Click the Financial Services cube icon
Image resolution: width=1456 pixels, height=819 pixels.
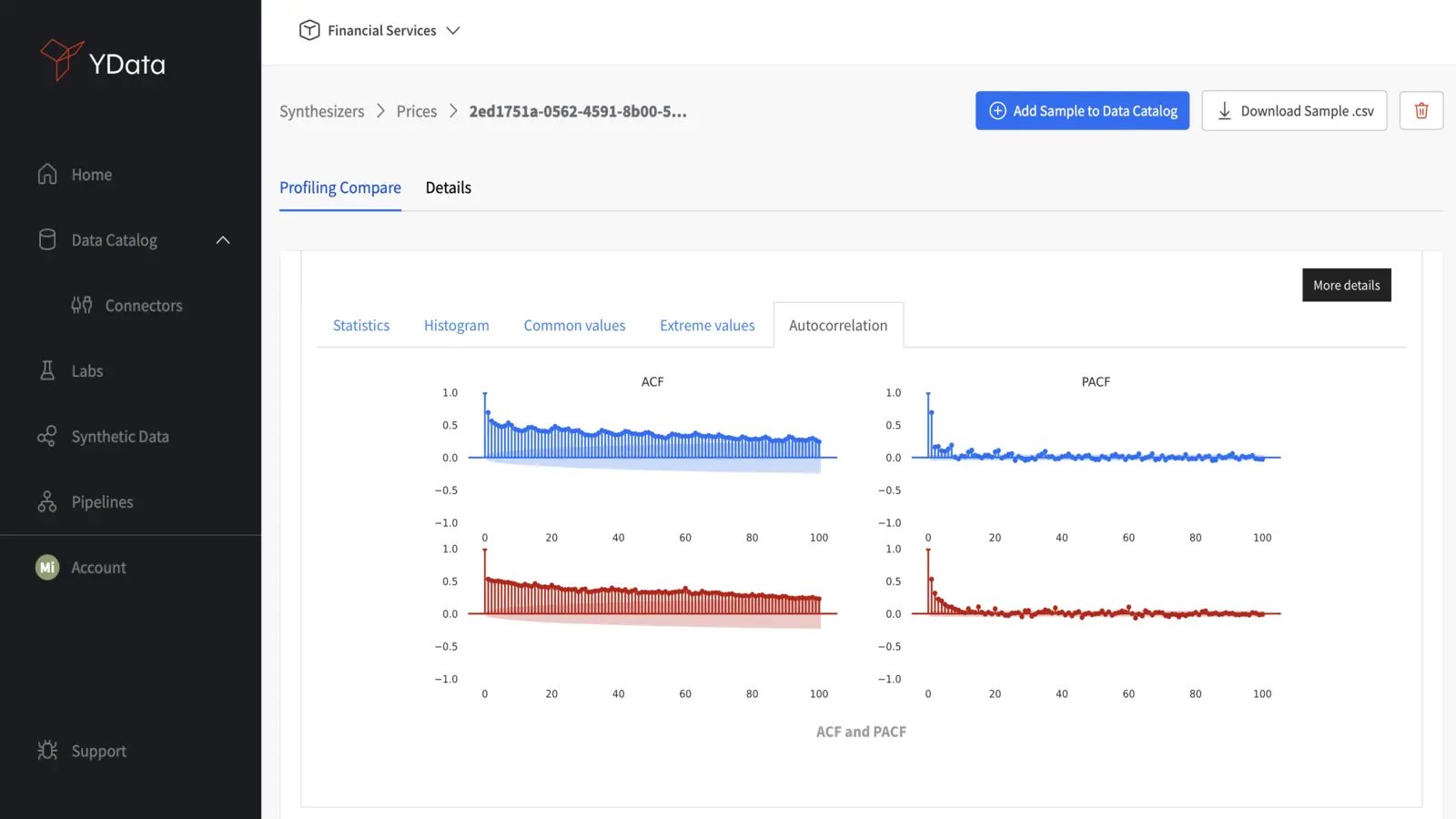coord(309,30)
